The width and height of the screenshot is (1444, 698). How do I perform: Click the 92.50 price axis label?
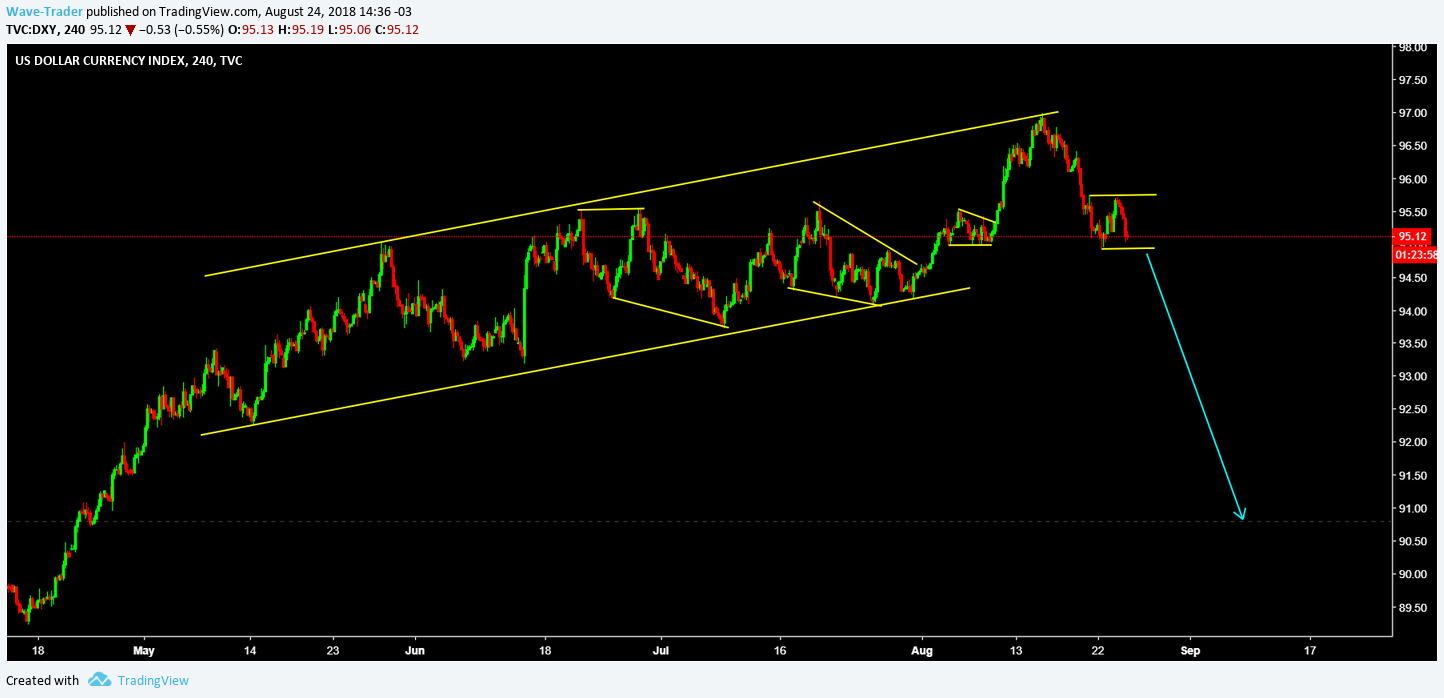(1412, 409)
